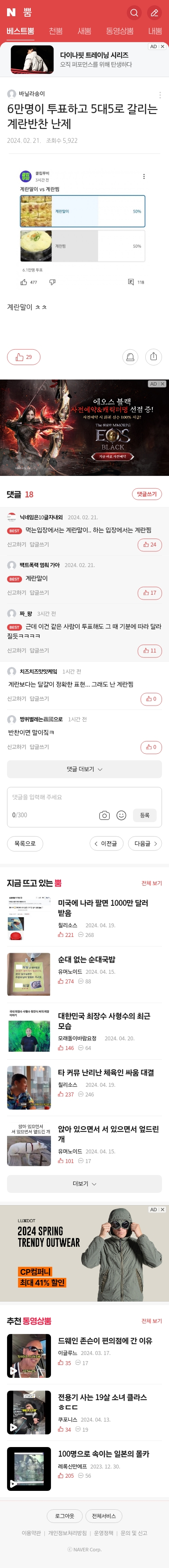Like the post with the 29 button

tap(23, 357)
